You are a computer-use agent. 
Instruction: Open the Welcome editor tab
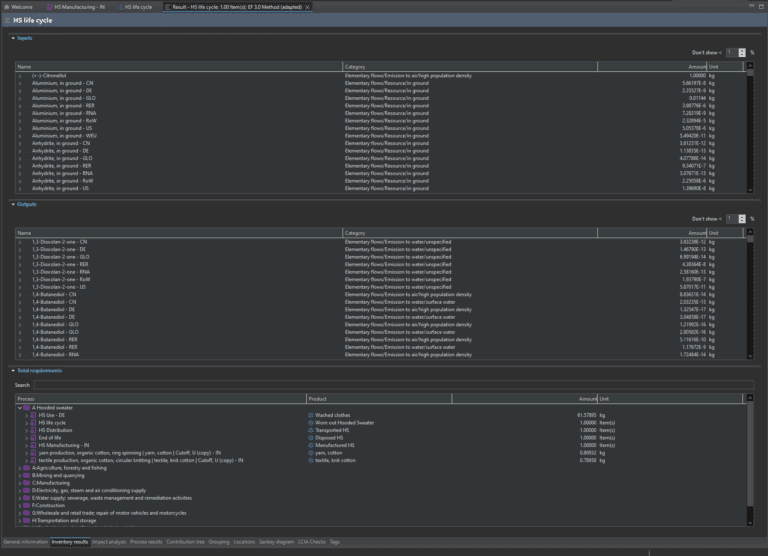coord(18,6)
